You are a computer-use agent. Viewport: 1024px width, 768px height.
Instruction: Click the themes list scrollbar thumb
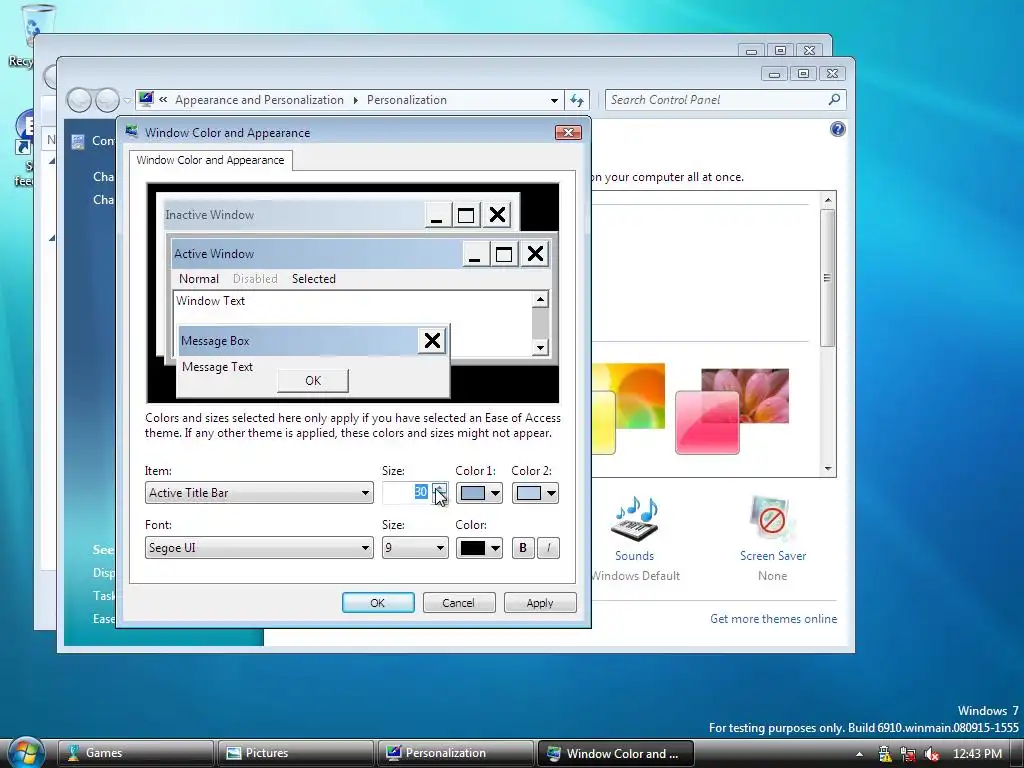827,278
